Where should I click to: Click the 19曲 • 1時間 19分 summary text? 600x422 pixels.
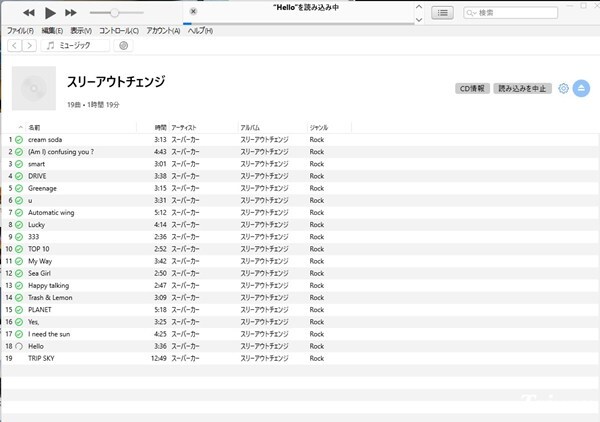(x=93, y=105)
